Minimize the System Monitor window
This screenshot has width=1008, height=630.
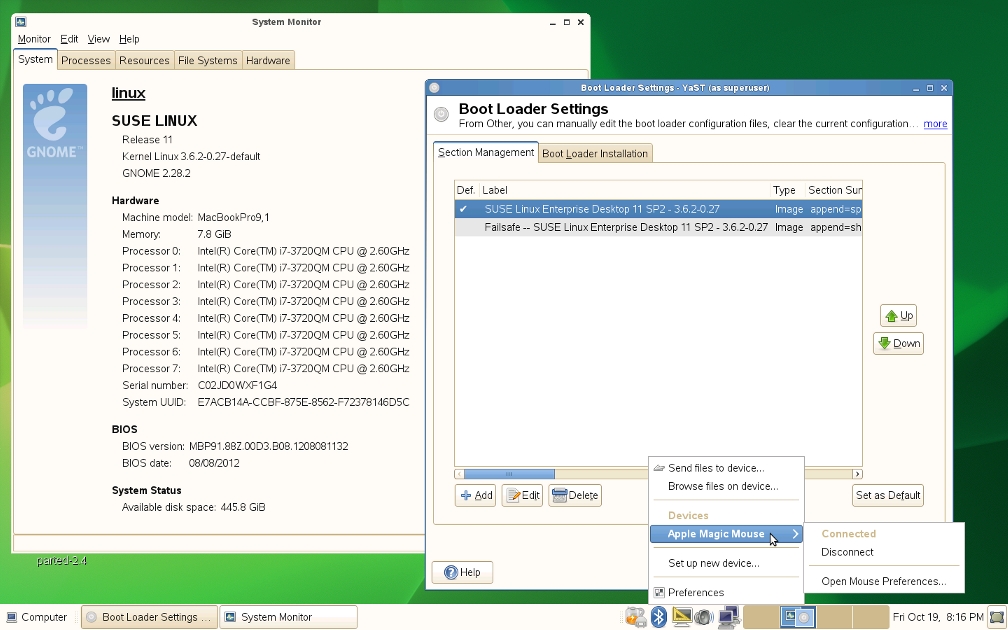(553, 22)
